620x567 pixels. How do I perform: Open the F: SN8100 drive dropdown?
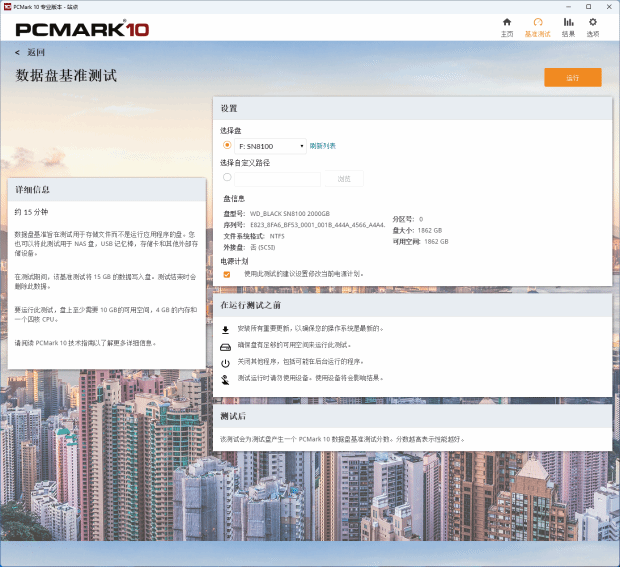(x=270, y=146)
